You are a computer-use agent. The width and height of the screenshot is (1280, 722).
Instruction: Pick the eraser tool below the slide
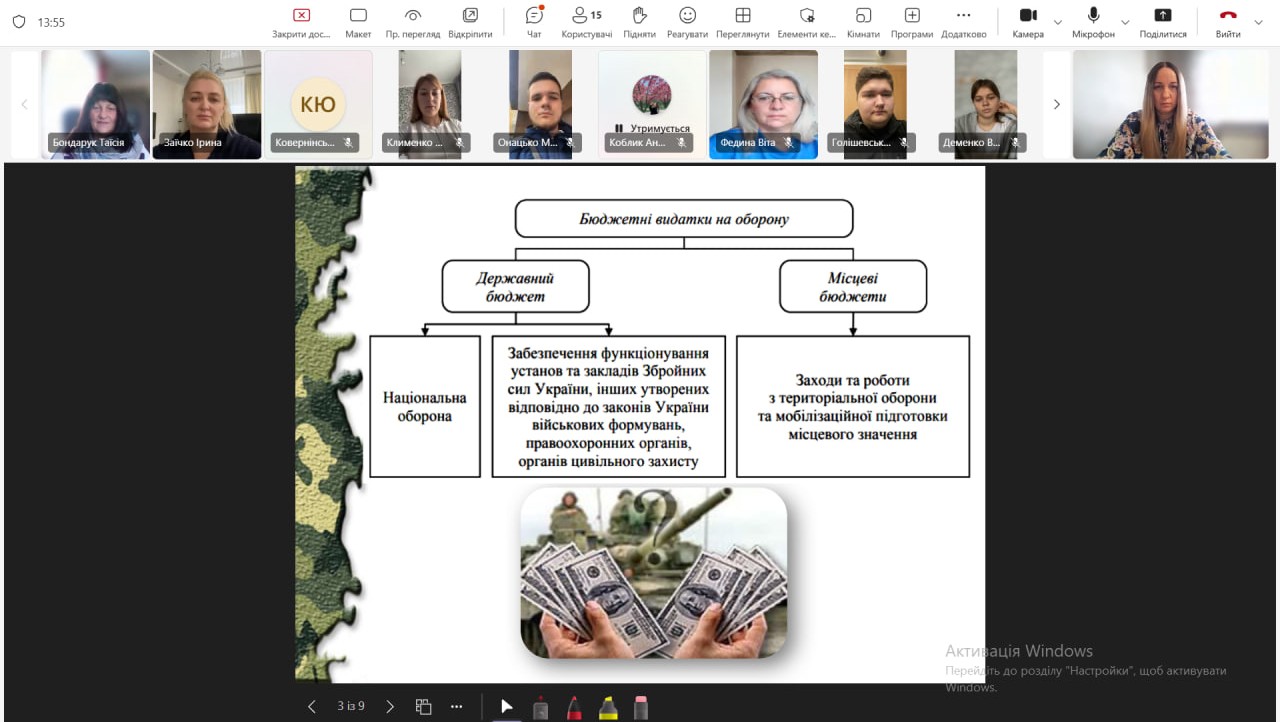[x=641, y=707]
